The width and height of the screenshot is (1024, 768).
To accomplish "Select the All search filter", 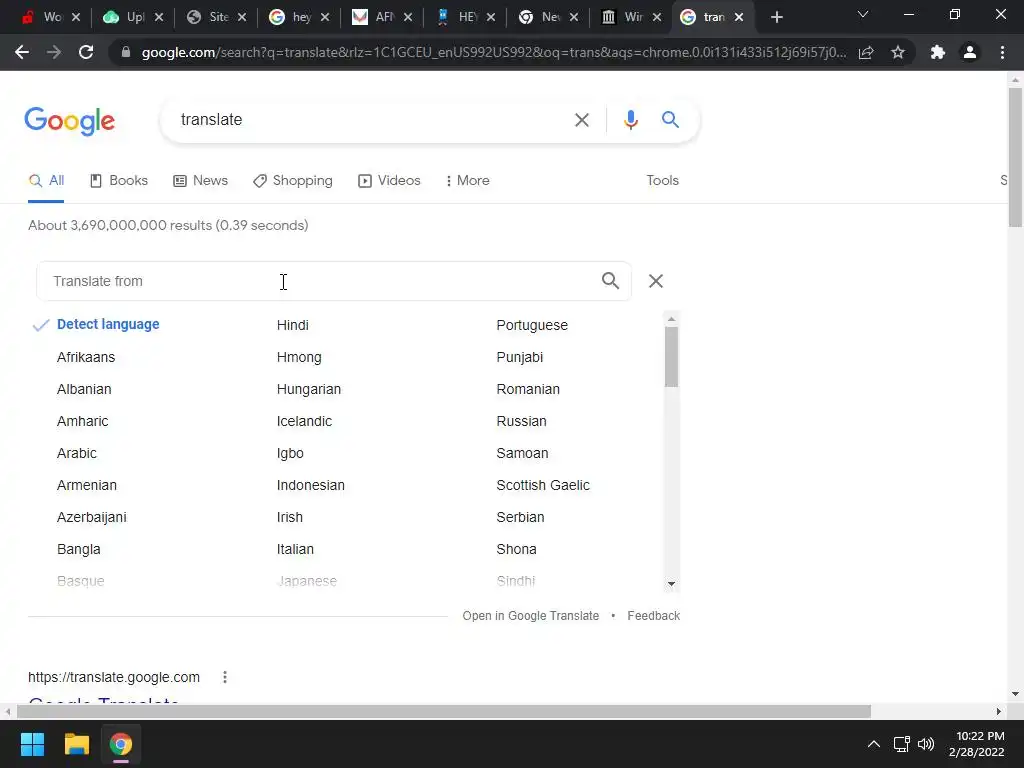I will click(x=46, y=181).
